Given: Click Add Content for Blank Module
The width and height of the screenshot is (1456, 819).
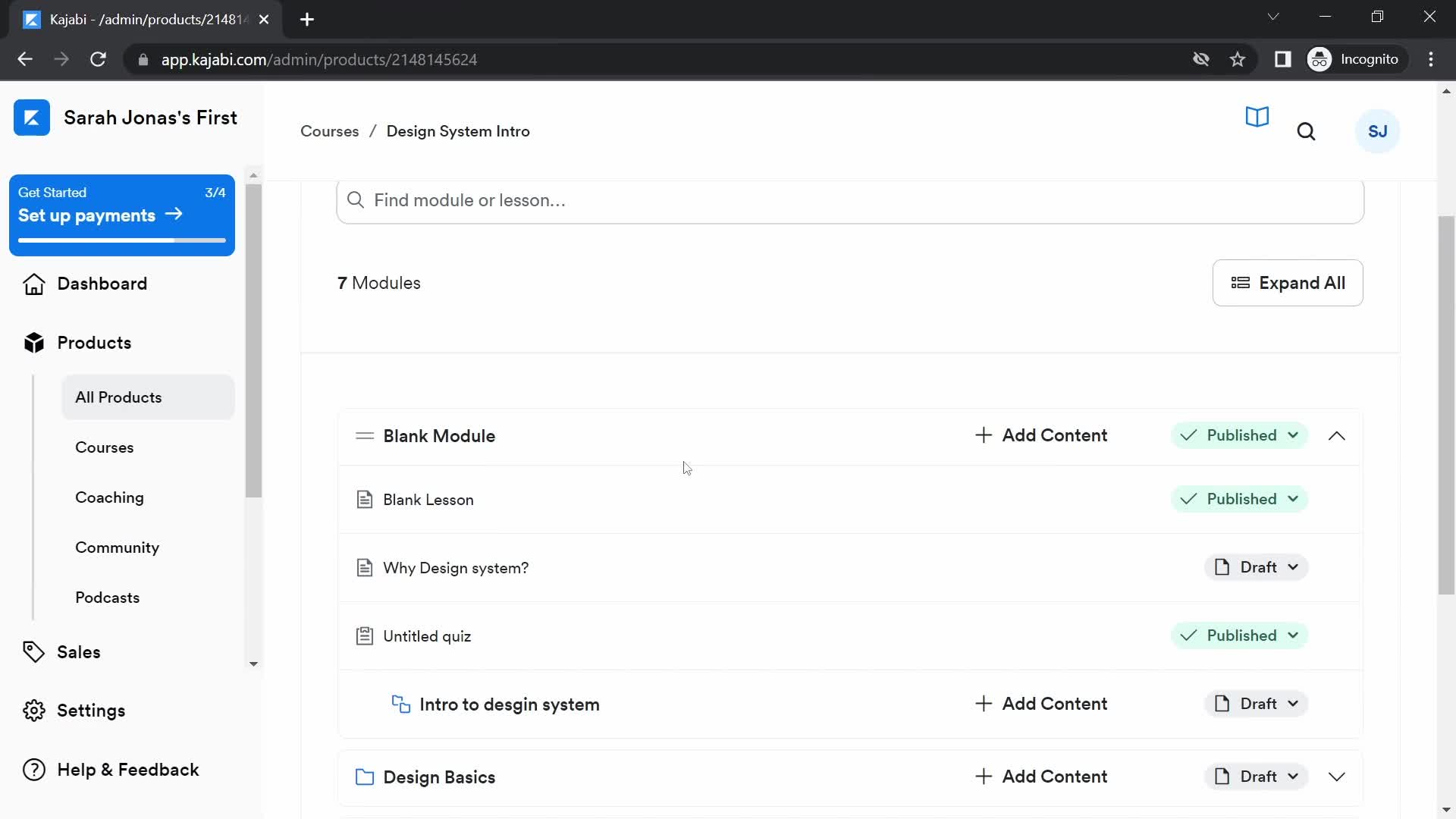Looking at the screenshot, I should tap(1040, 435).
